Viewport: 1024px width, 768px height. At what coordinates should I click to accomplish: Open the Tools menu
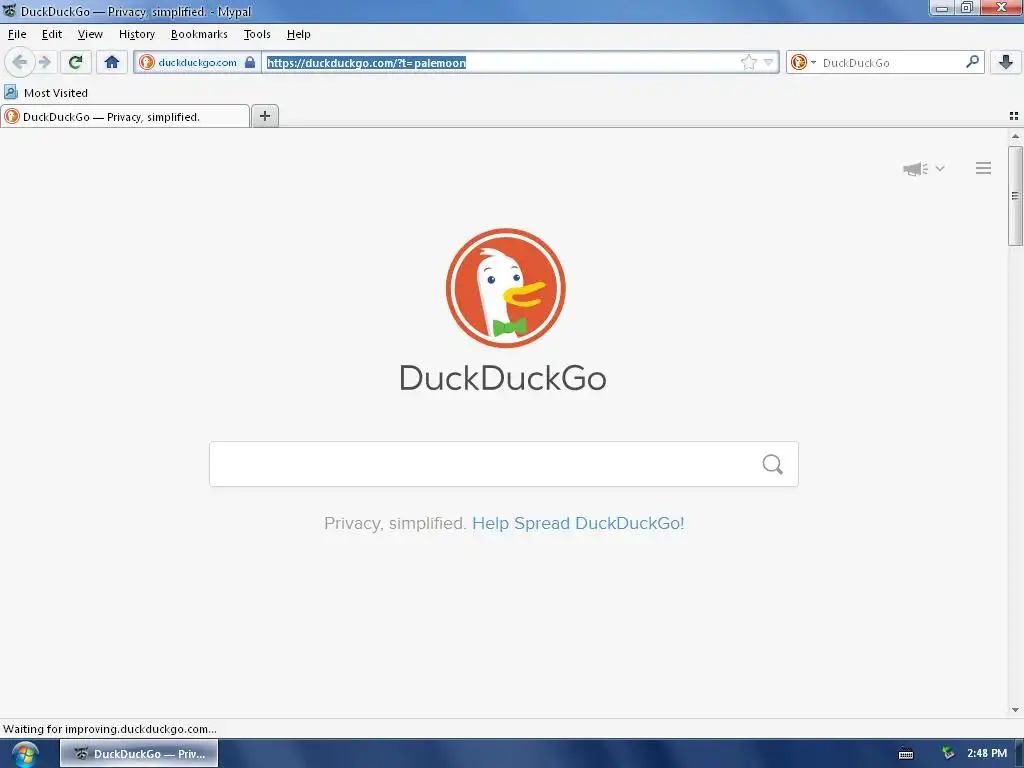257,34
